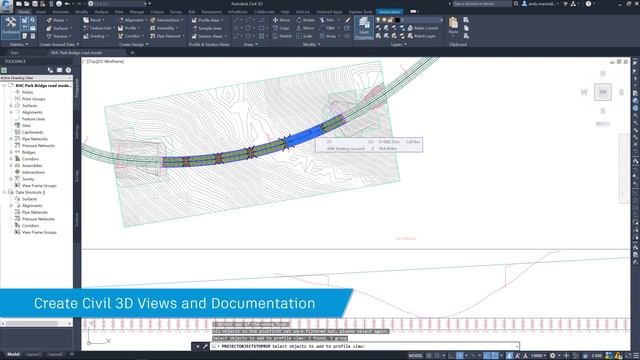Viewport: 640px width, 360px height.
Task: Select the Mirror tool
Action: 305,28
